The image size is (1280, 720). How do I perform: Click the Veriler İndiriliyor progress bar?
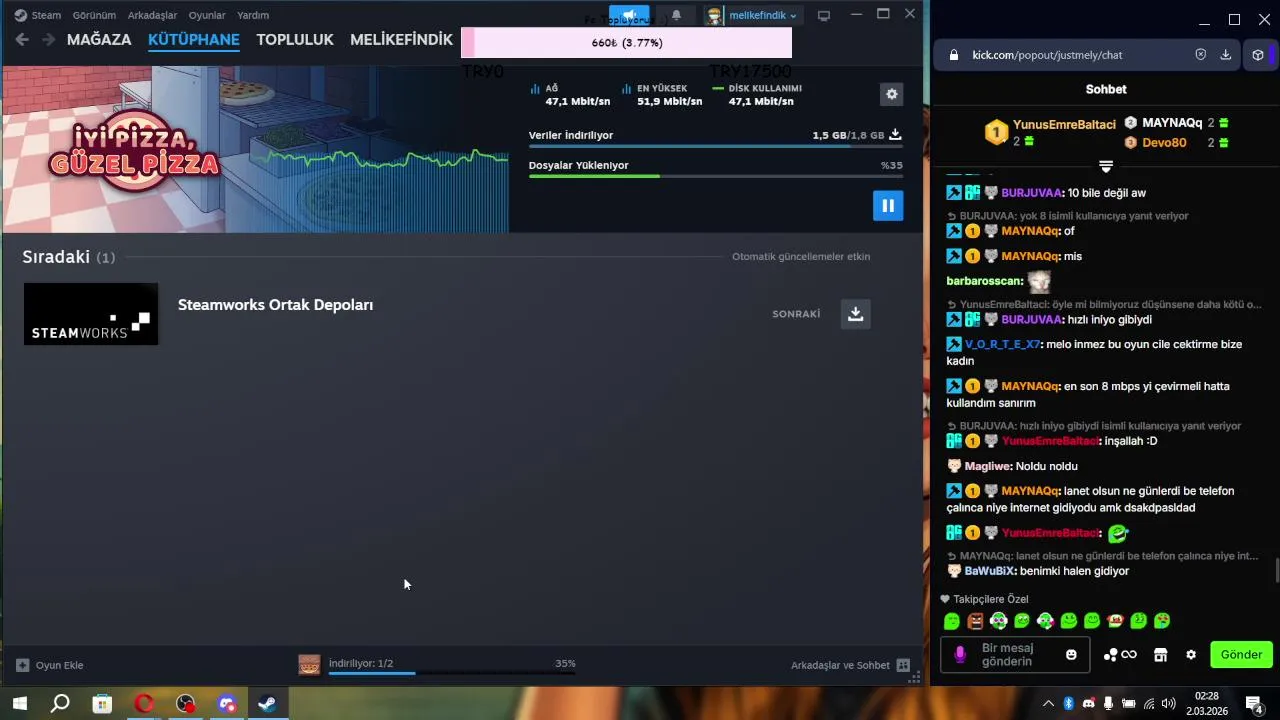point(716,147)
